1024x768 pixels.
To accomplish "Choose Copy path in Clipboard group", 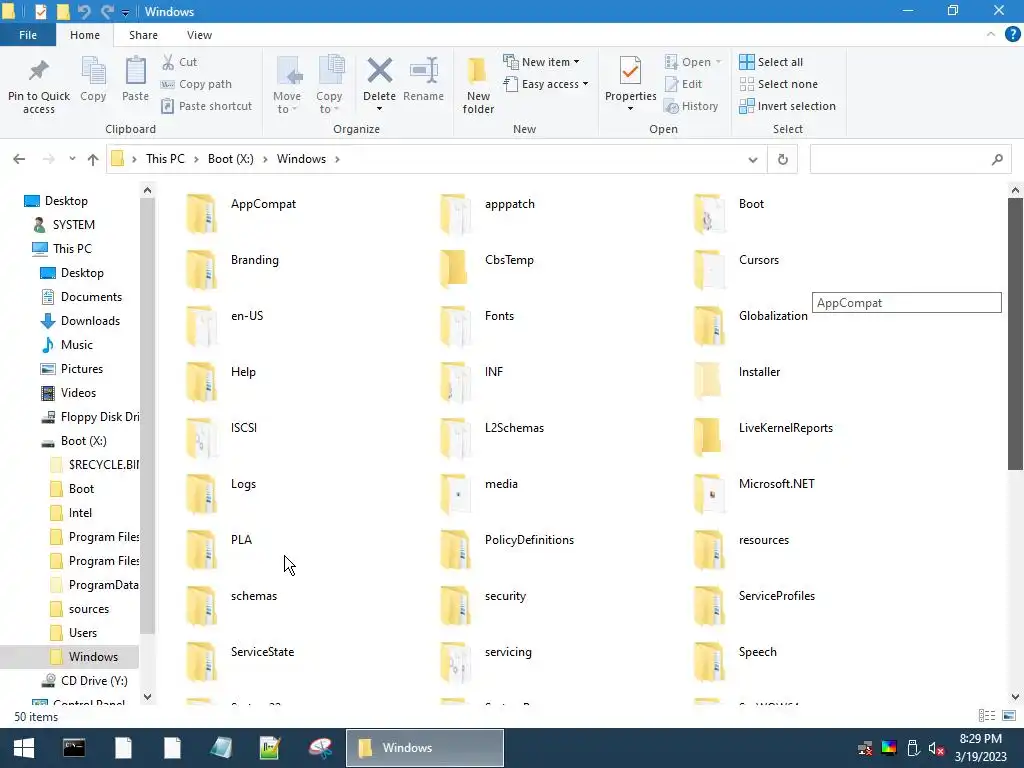I will click(196, 84).
